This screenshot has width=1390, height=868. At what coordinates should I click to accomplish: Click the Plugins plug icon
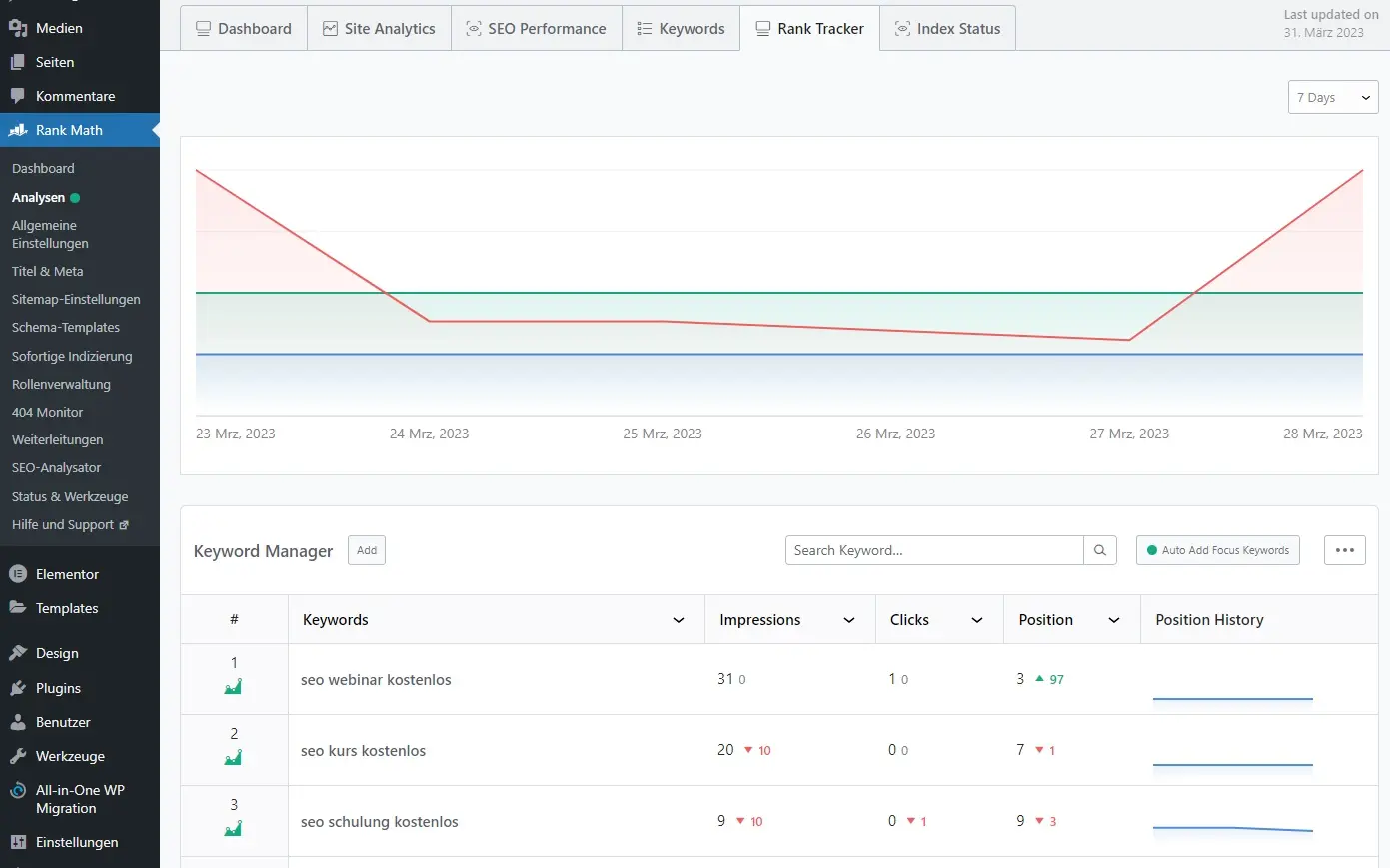point(18,688)
